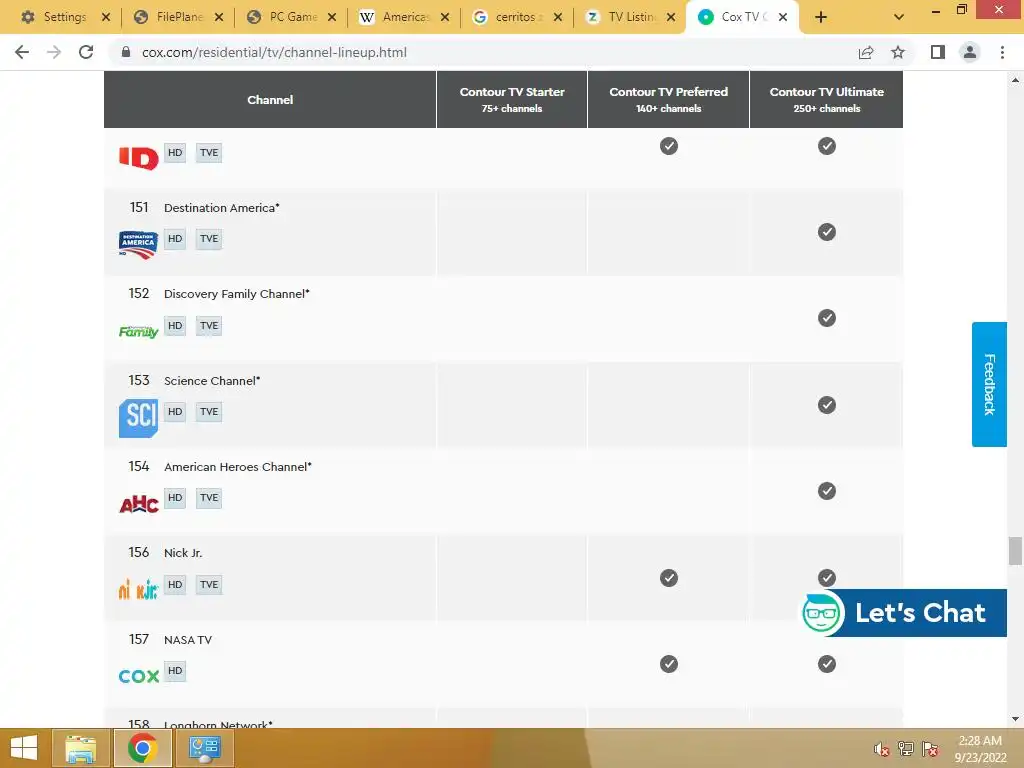Click NASA TV Preferred checkmark
Image resolution: width=1024 pixels, height=768 pixels.
coord(669,664)
